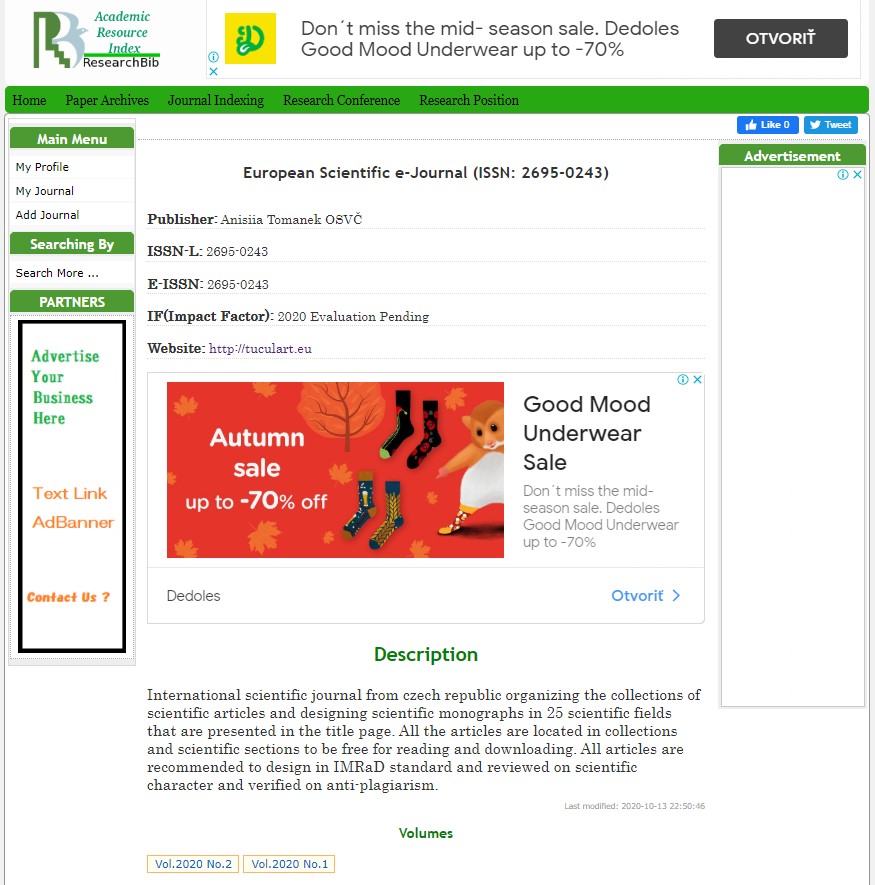Click the Contact Us ? link
Image resolution: width=875 pixels, height=885 pixels.
click(x=68, y=597)
